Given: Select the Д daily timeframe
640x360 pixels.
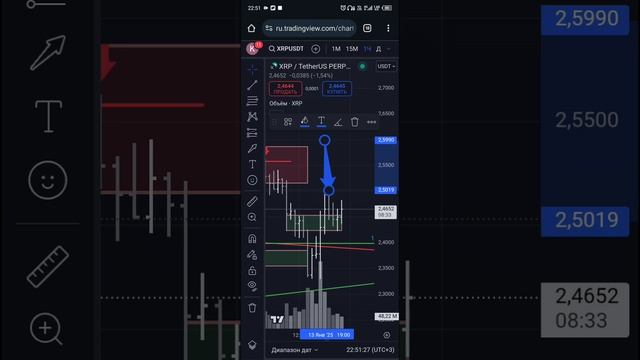Looking at the screenshot, I should 378,49.
